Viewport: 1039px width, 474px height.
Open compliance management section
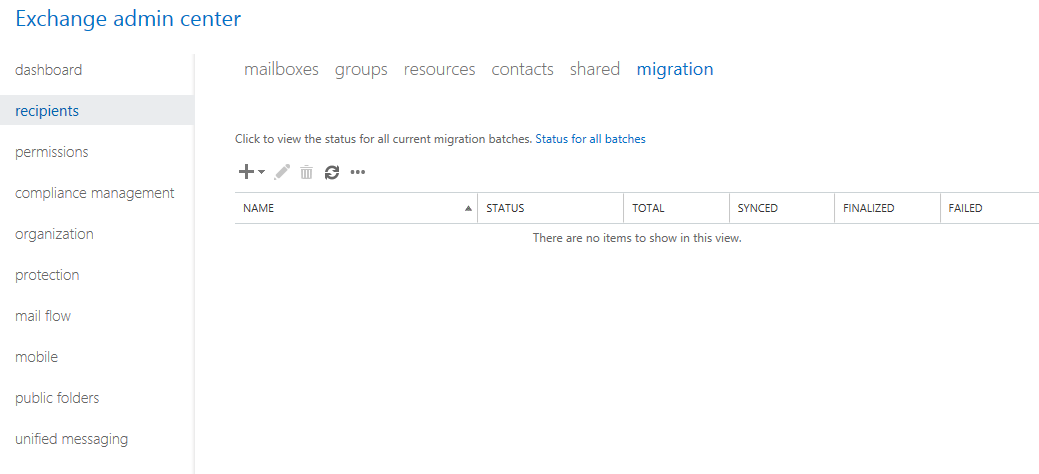[x=97, y=193]
